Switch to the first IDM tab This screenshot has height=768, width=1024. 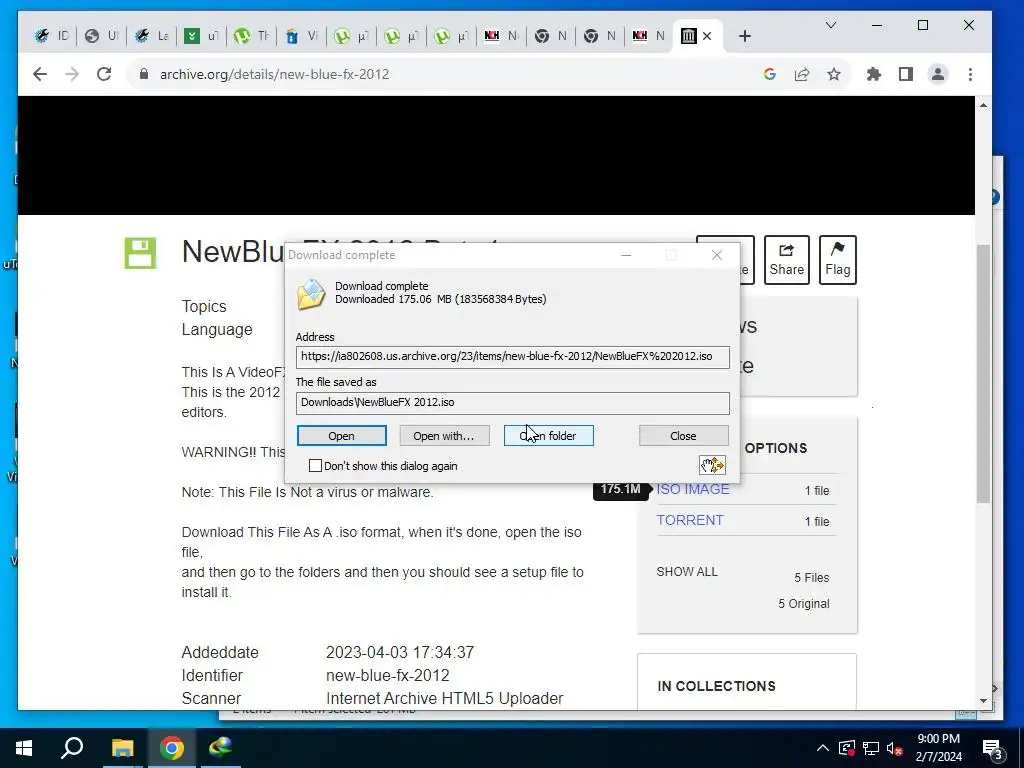pyautogui.click(x=52, y=36)
